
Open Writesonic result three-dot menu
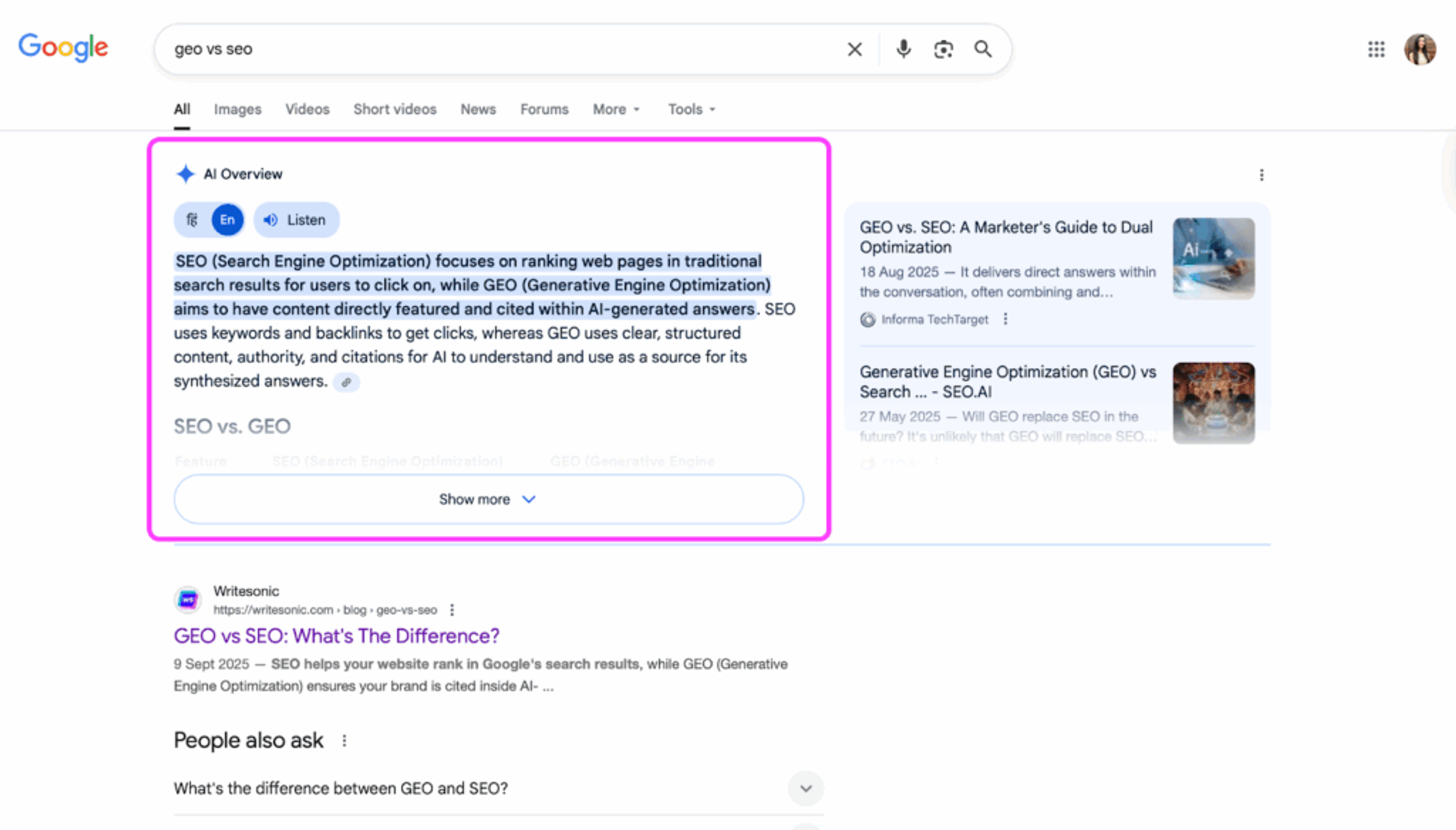tap(452, 610)
